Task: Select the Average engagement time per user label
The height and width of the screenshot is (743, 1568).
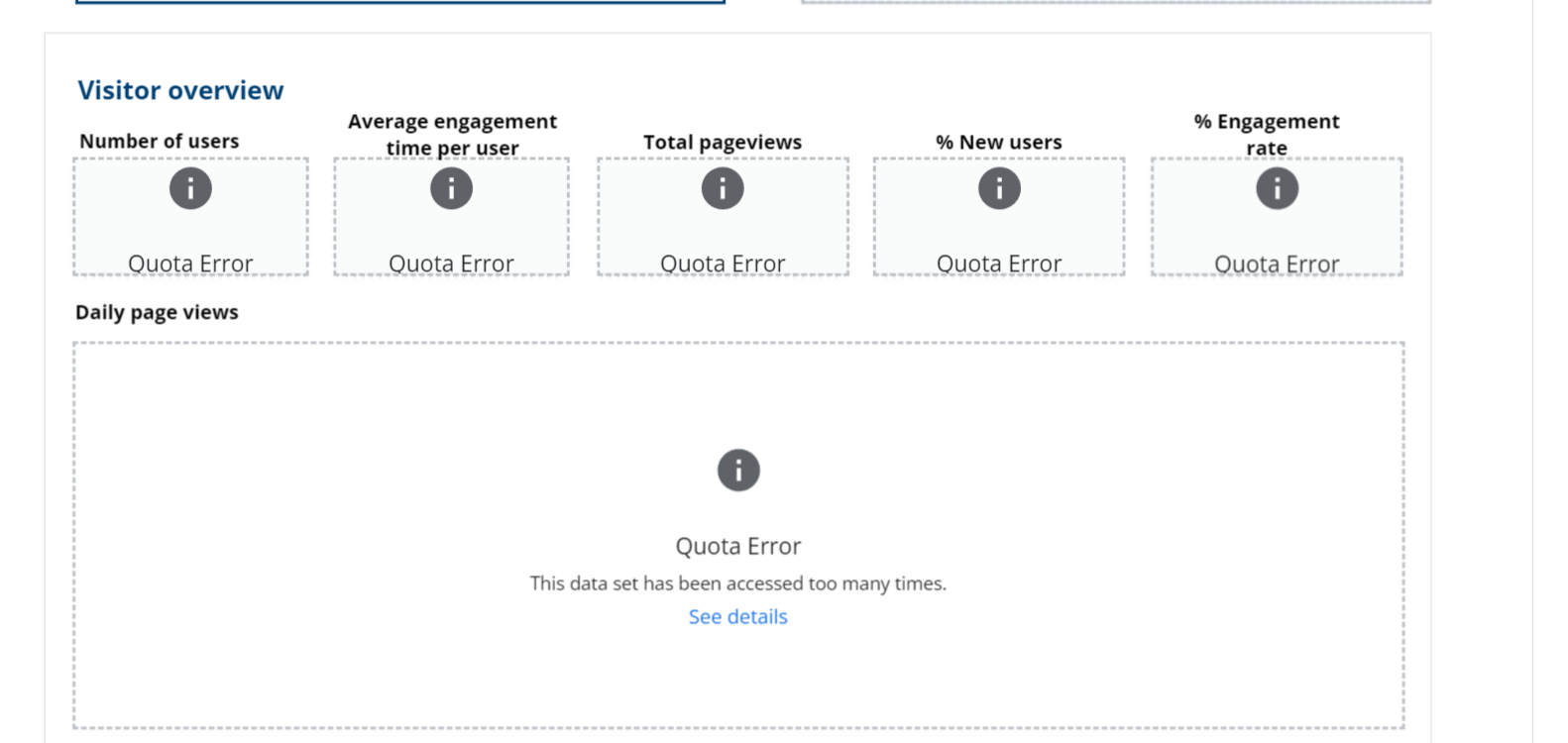Action: pyautogui.click(x=452, y=135)
